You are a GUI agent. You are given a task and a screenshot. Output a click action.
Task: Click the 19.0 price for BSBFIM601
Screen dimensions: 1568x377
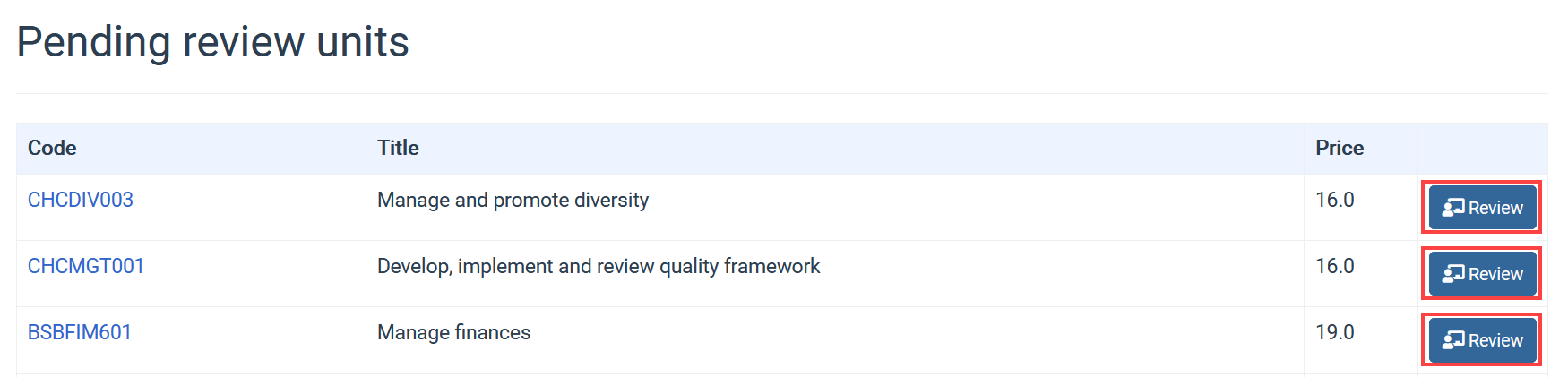[1335, 332]
